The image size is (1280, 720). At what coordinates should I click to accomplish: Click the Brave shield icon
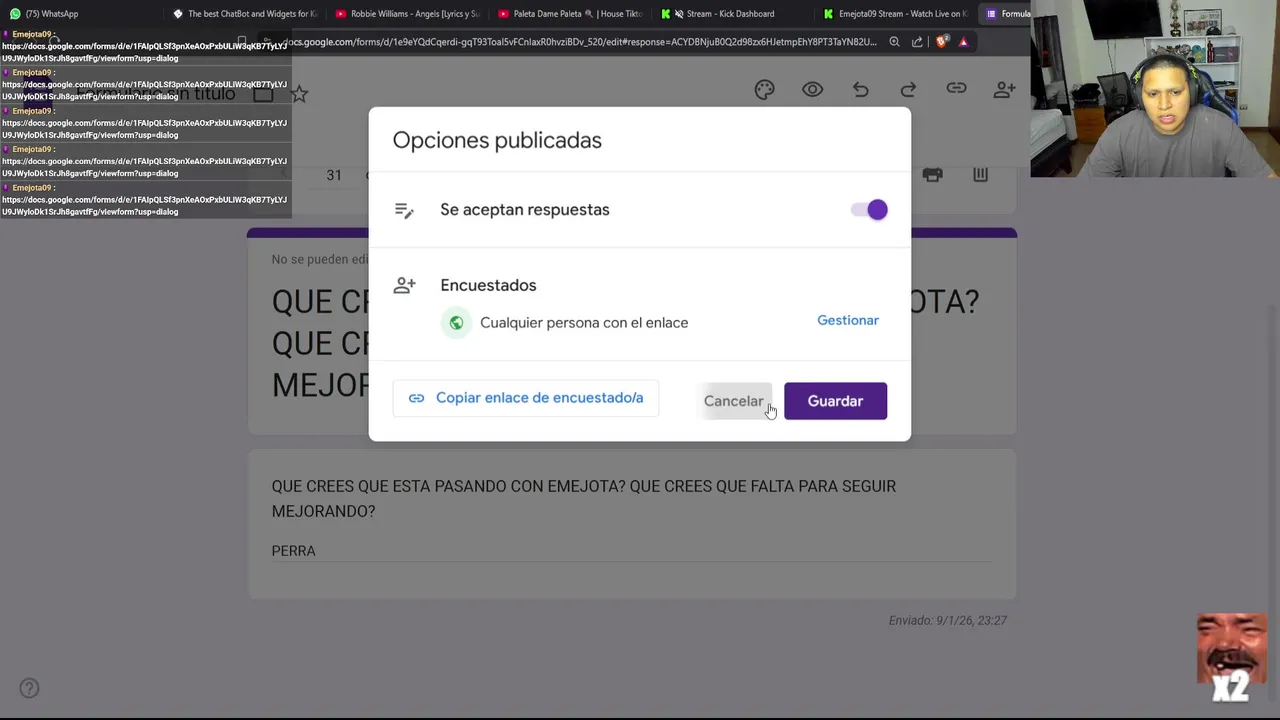pyautogui.click(x=941, y=42)
